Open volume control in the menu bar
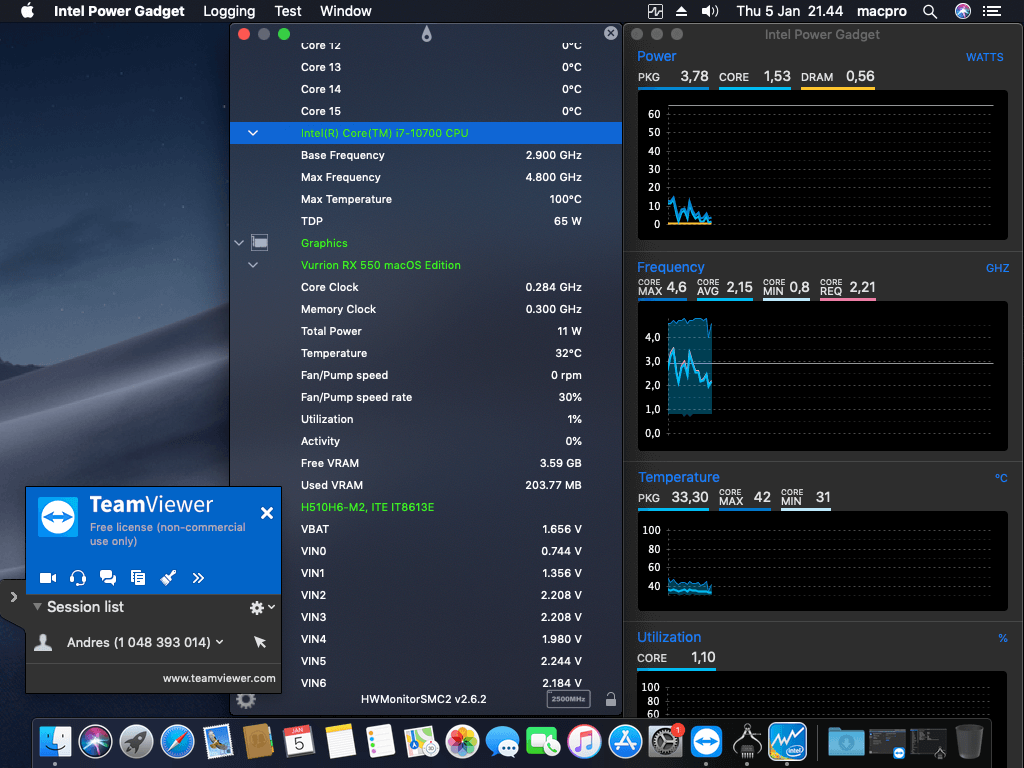The image size is (1024, 768). point(710,11)
